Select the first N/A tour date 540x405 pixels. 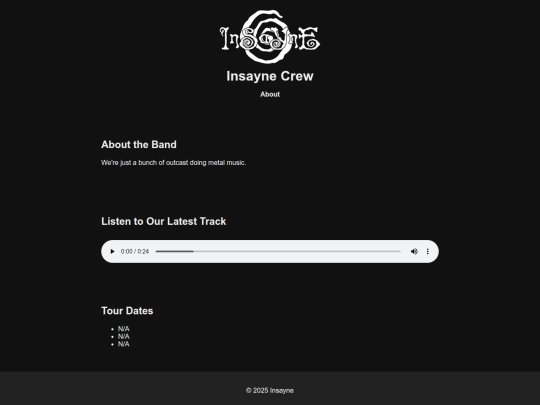[x=124, y=329]
